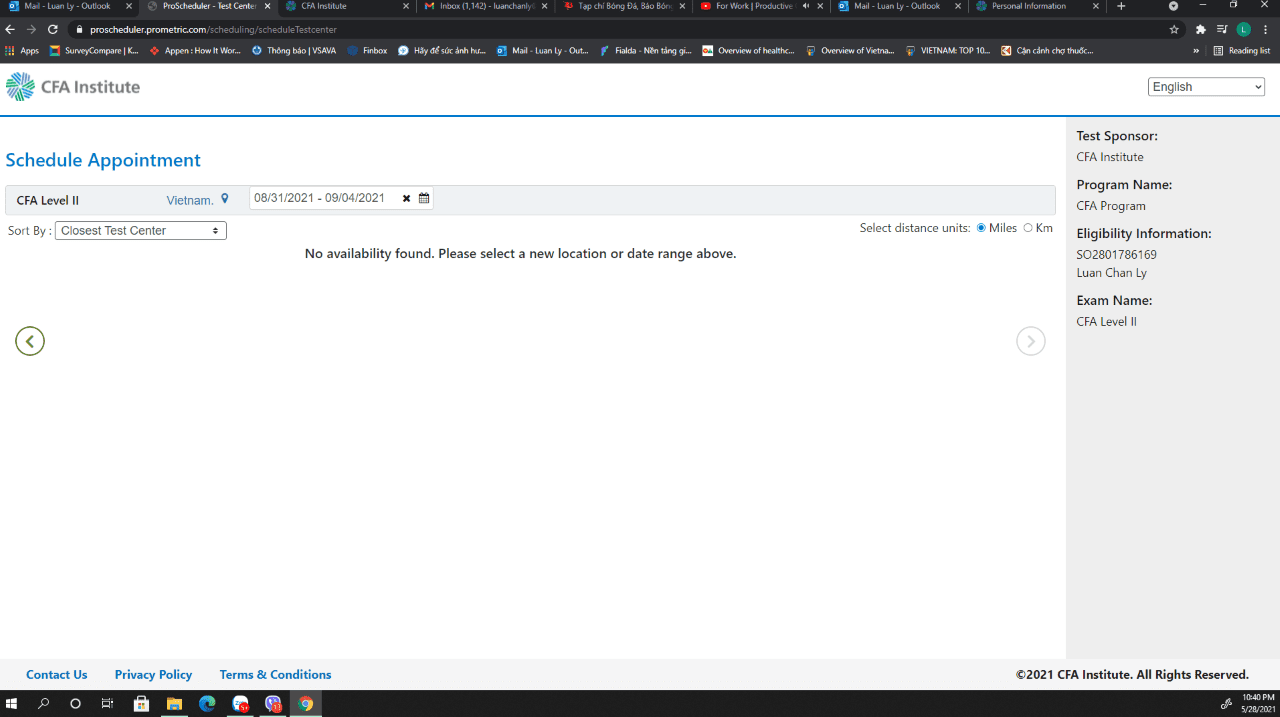Reload the ProScheduler page

pyautogui.click(x=53, y=29)
